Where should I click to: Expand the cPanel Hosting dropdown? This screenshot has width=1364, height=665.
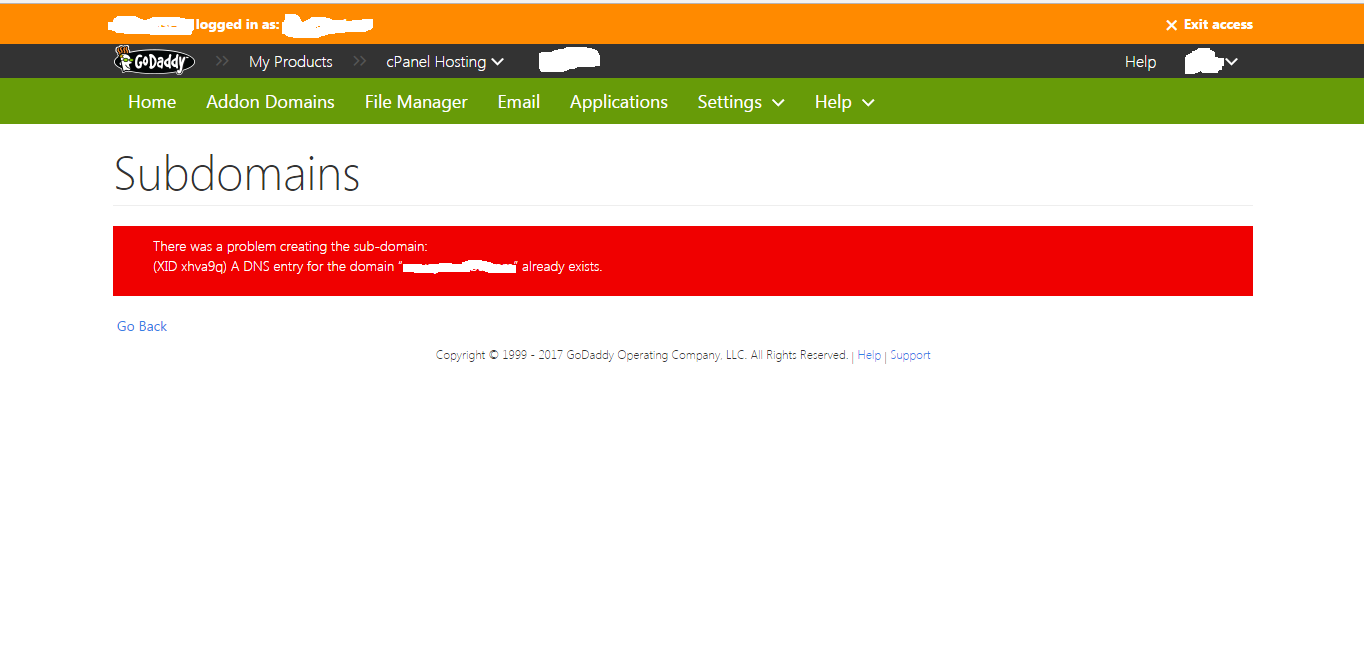pyautogui.click(x=445, y=61)
